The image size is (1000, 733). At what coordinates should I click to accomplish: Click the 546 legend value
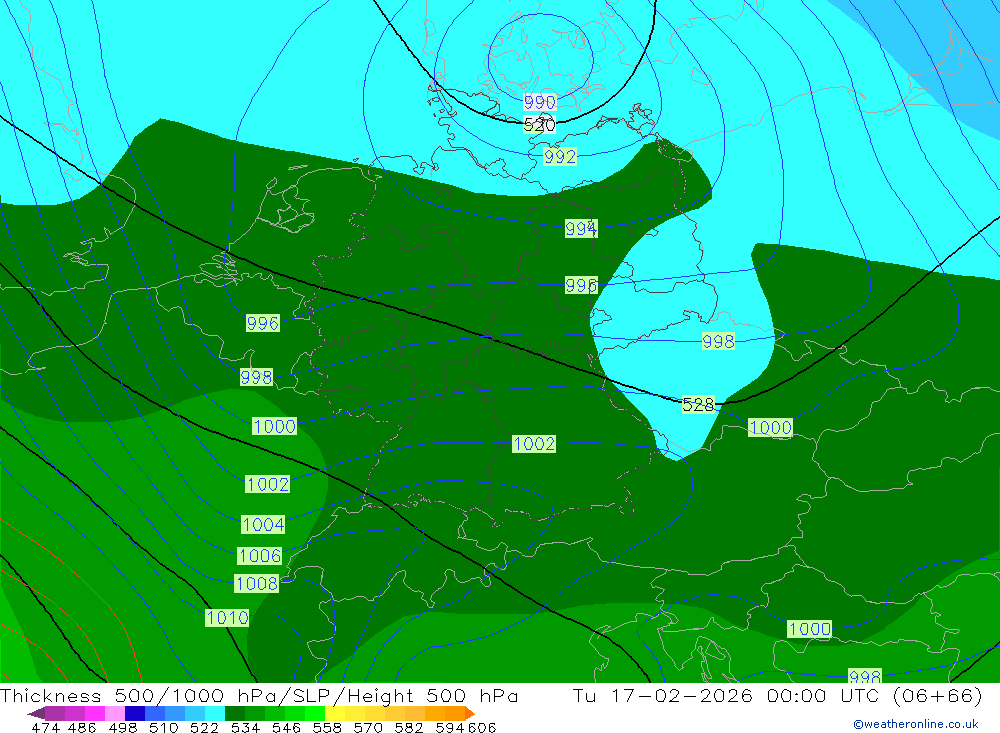point(286,727)
